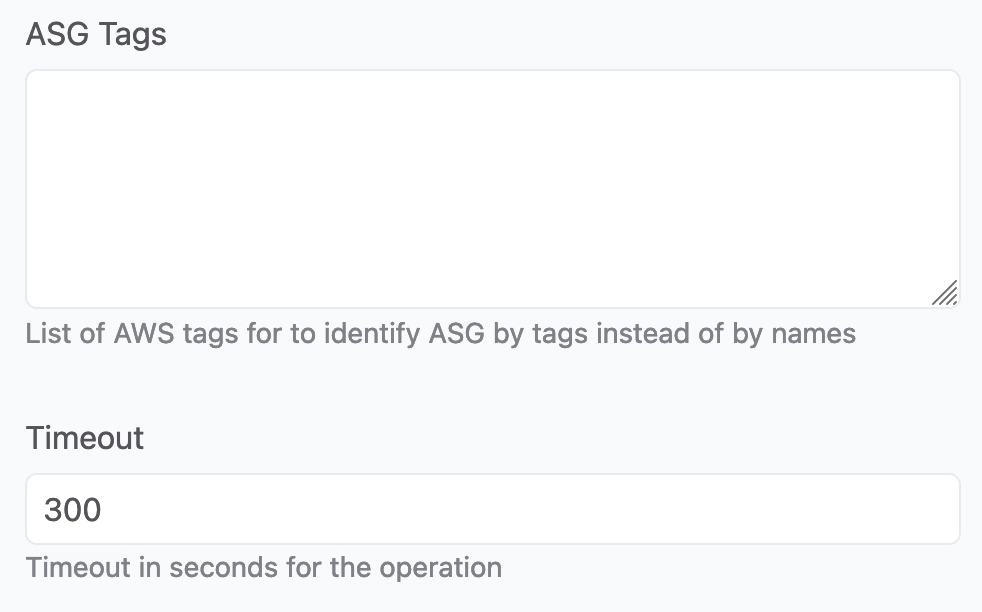Image resolution: width=982 pixels, height=612 pixels.
Task: Click the ASG Tags help description text
Action: pyautogui.click(x=440, y=334)
